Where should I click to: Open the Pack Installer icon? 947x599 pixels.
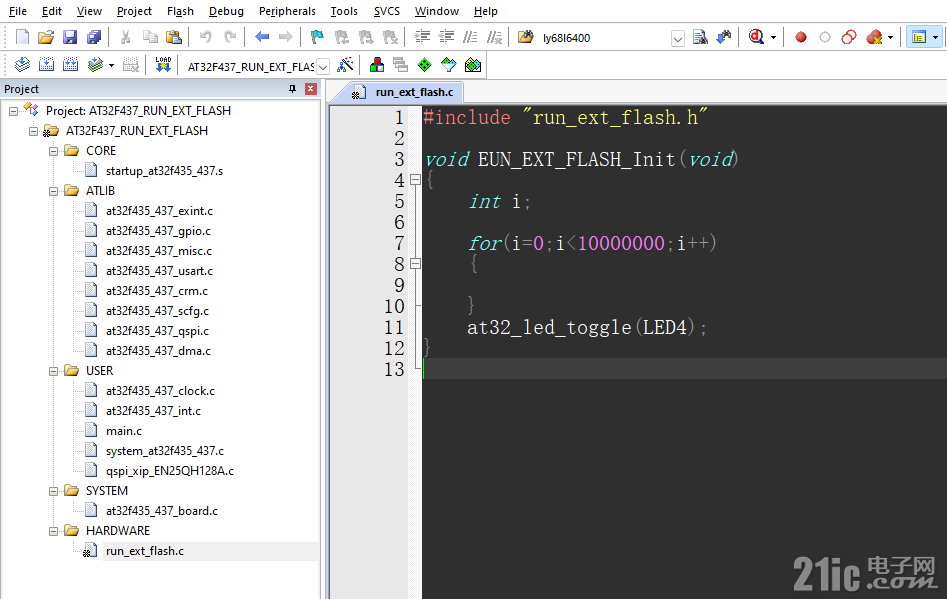coord(473,65)
